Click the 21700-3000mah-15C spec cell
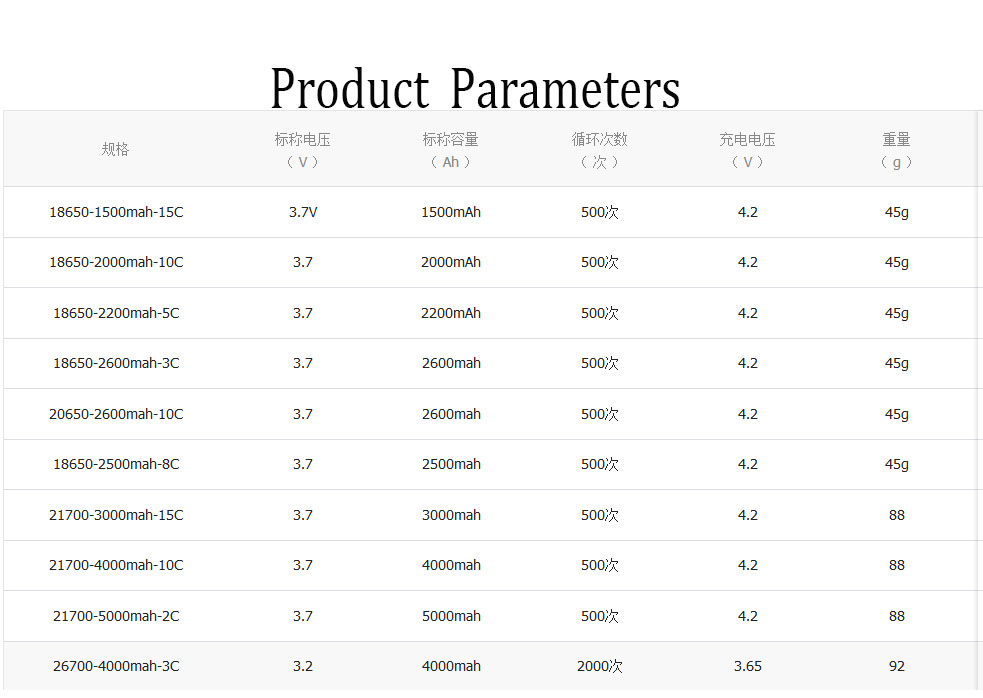 click(x=116, y=515)
